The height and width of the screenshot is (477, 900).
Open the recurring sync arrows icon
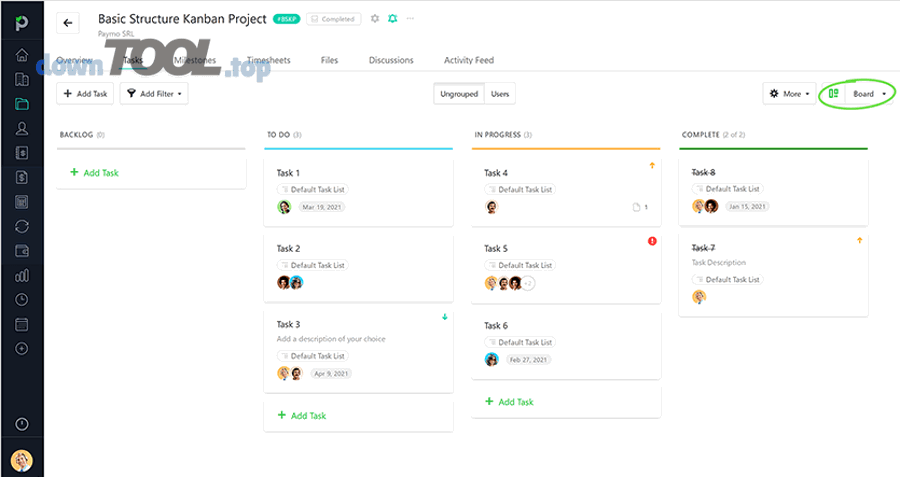(22, 226)
